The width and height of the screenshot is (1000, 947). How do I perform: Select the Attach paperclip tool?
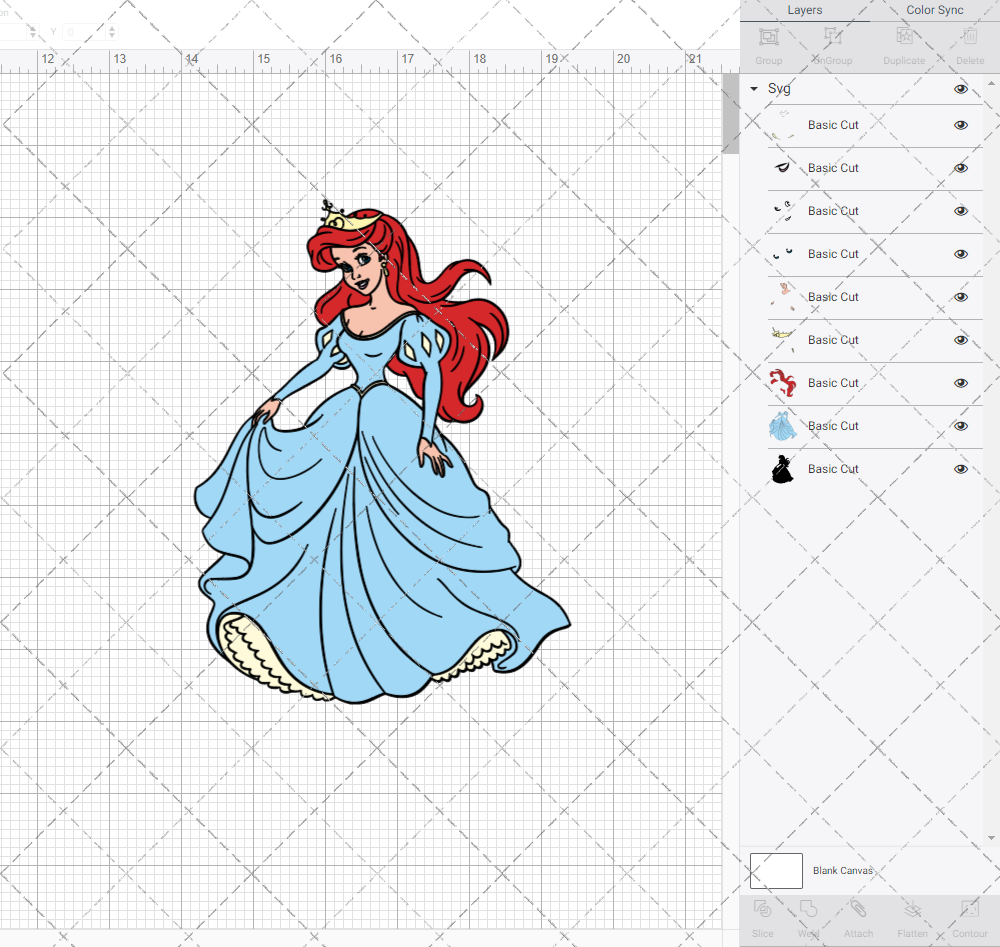[858, 908]
